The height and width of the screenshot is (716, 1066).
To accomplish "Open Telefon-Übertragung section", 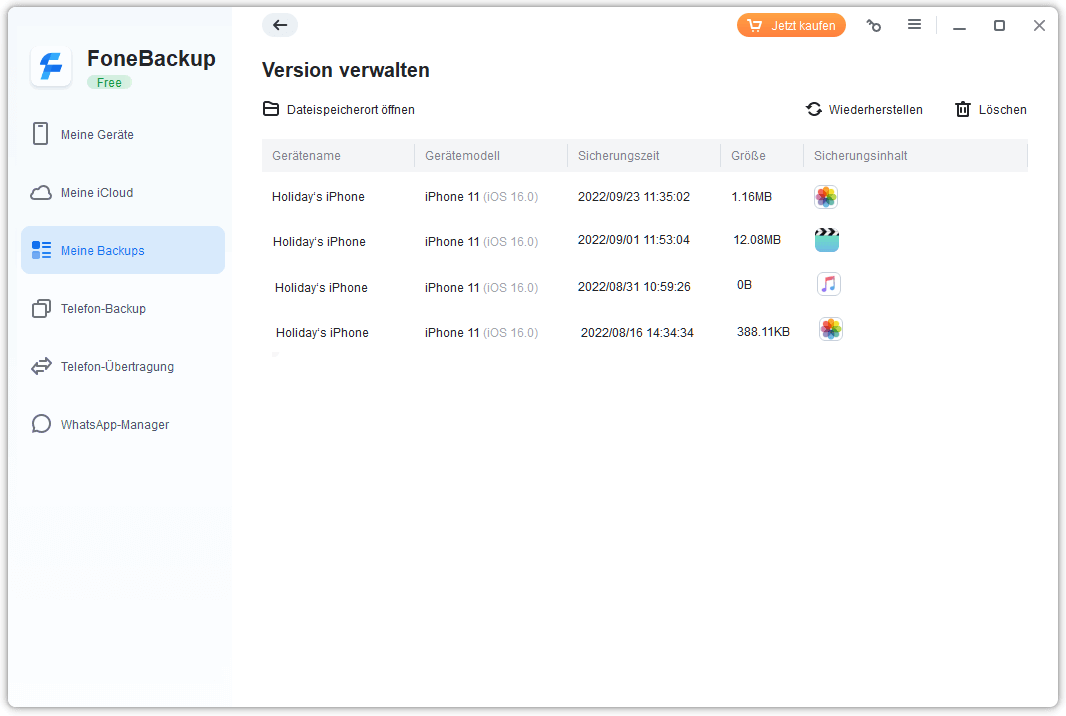I will coord(122,366).
